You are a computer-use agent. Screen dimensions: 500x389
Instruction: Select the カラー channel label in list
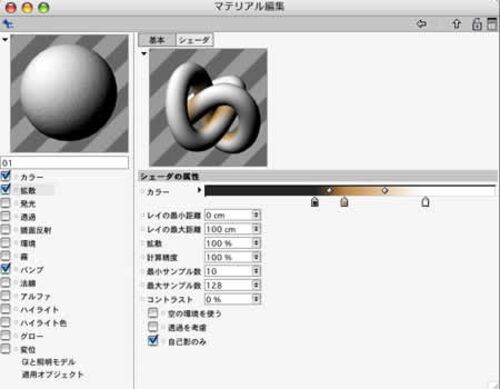[32, 177]
